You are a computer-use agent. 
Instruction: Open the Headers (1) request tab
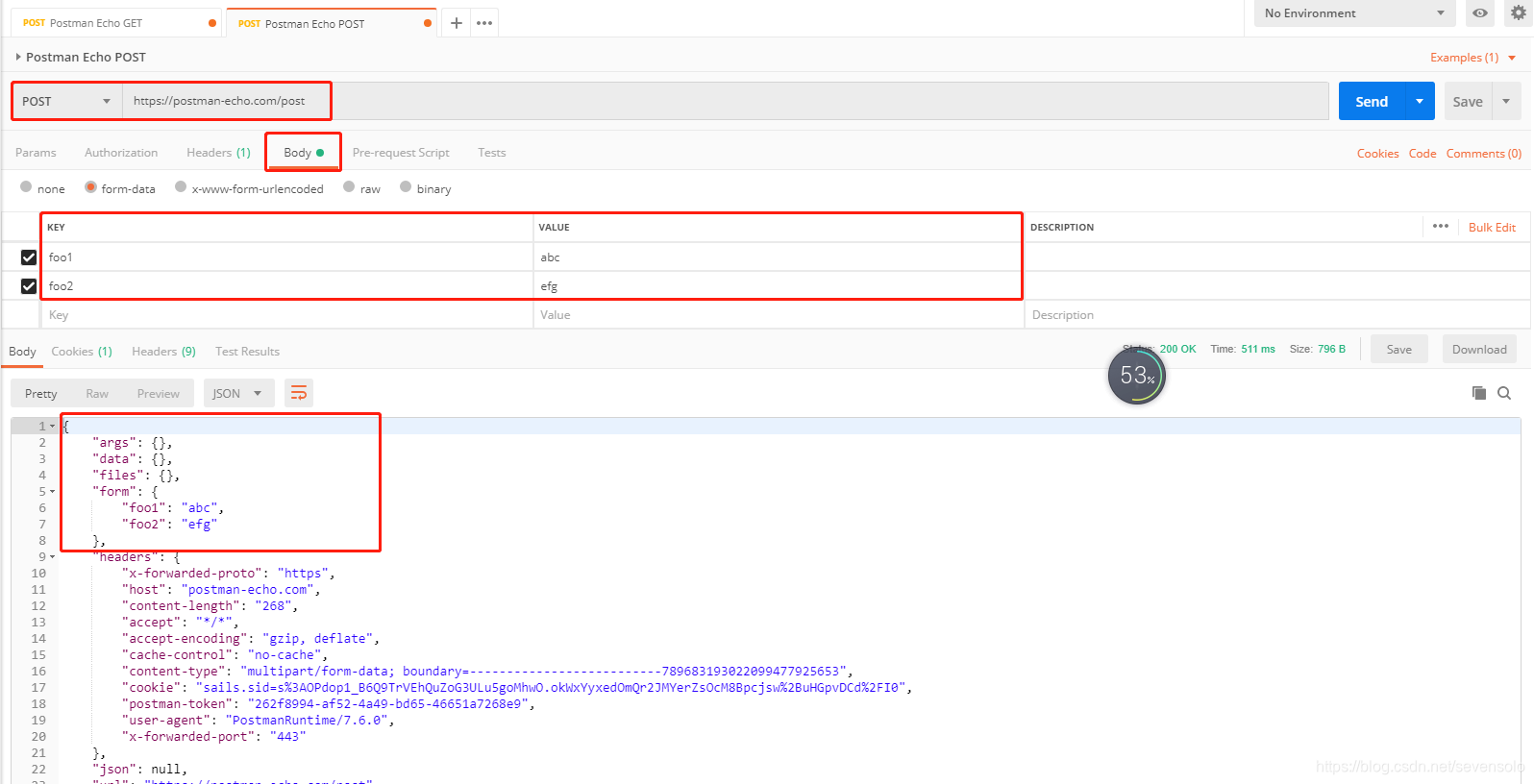pos(218,153)
